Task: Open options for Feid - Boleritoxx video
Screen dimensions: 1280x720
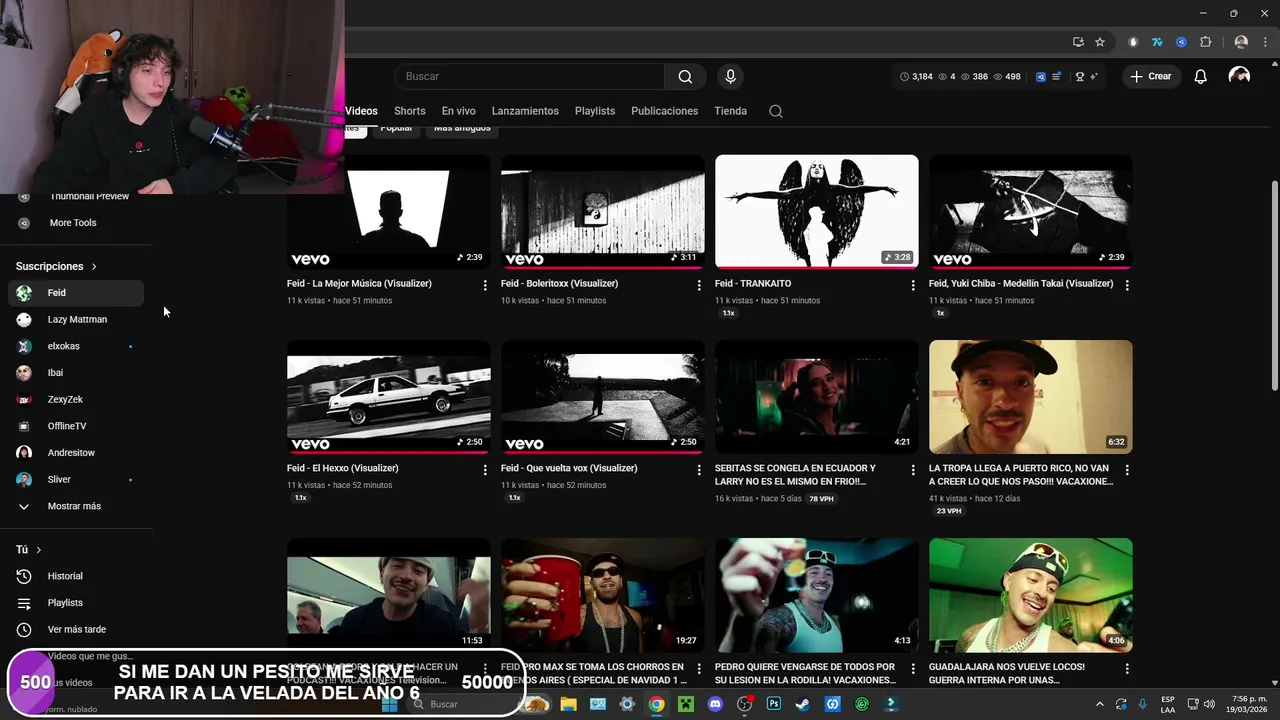Action: tap(699, 285)
